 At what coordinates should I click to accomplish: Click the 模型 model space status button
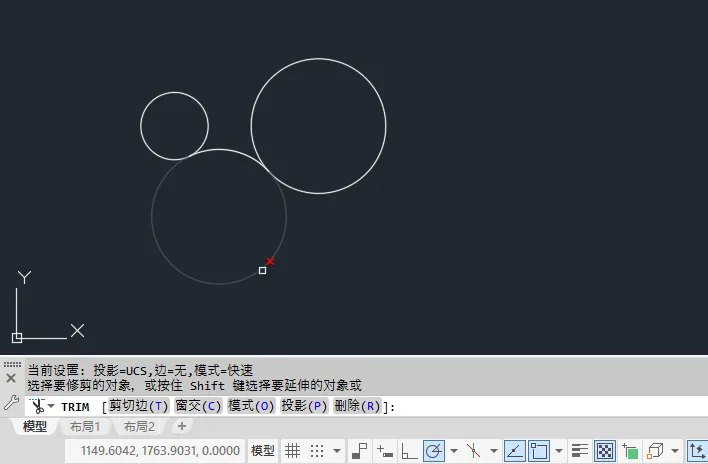[263, 450]
